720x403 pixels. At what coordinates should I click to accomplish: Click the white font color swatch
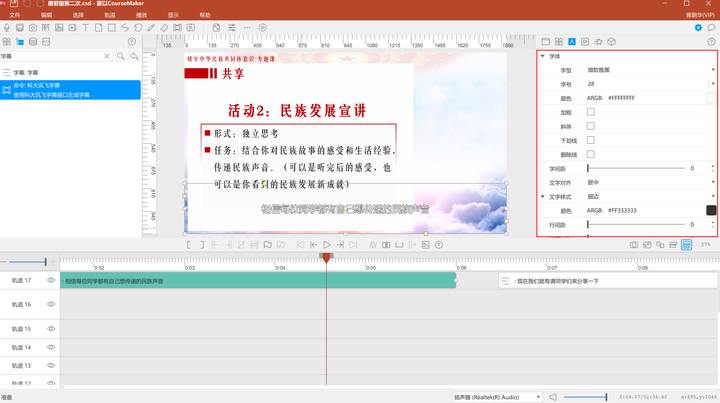click(x=711, y=98)
